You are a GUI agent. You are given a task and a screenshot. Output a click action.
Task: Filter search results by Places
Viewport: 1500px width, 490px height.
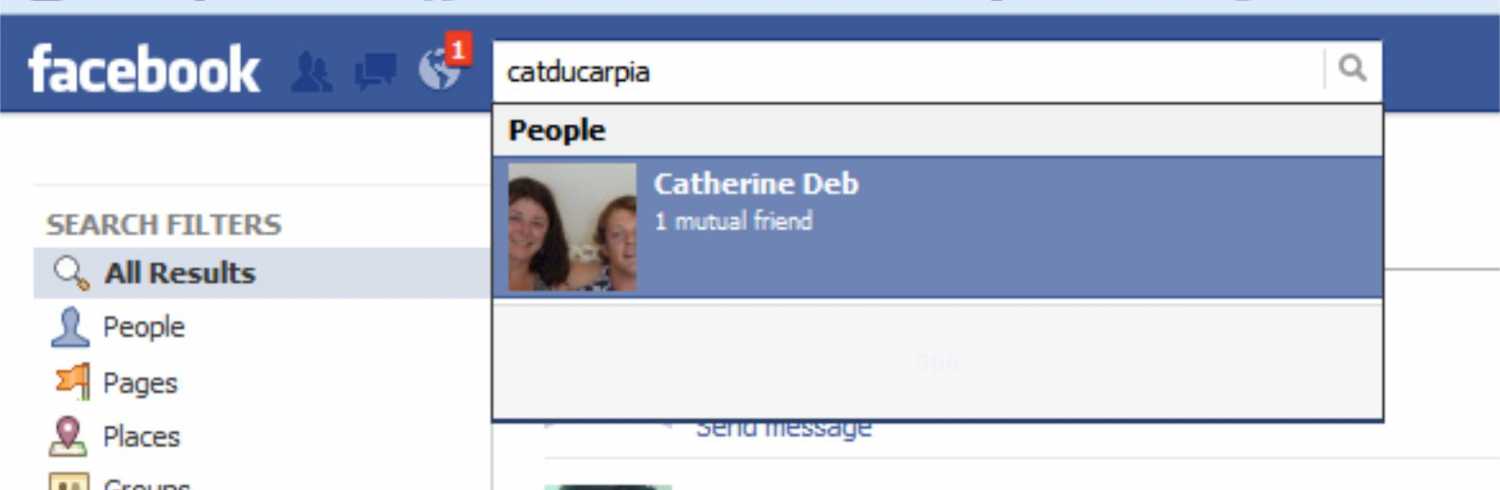[140, 437]
